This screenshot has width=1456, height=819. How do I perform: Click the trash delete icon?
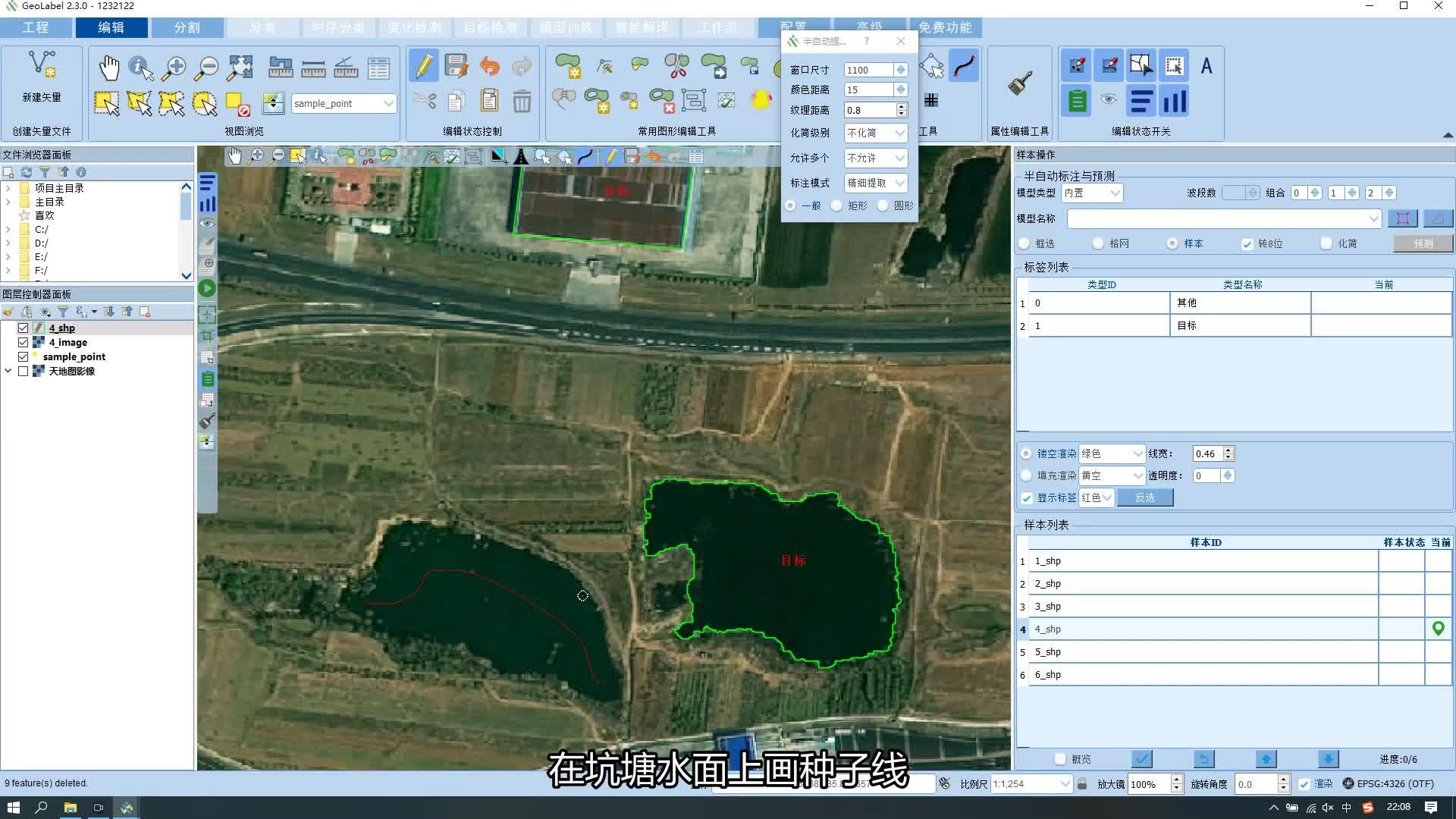click(x=522, y=102)
